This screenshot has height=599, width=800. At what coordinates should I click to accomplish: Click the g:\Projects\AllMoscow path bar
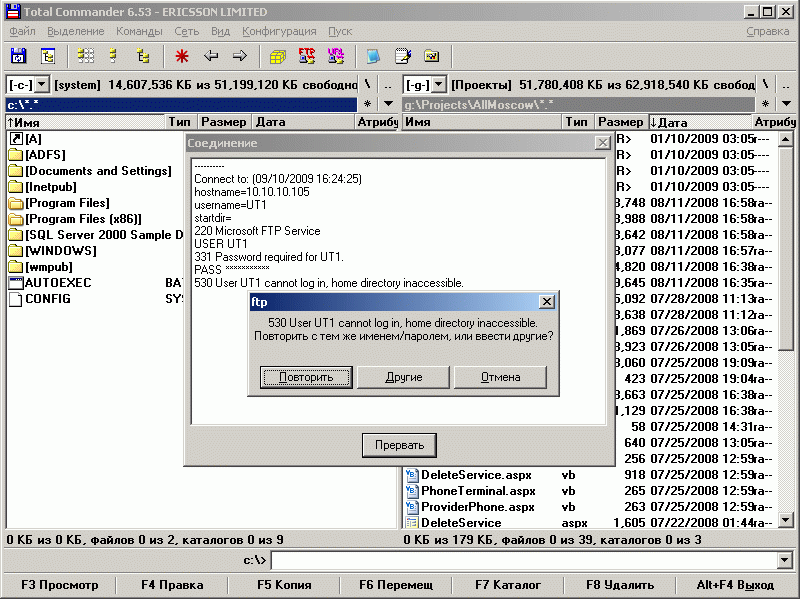(579, 105)
